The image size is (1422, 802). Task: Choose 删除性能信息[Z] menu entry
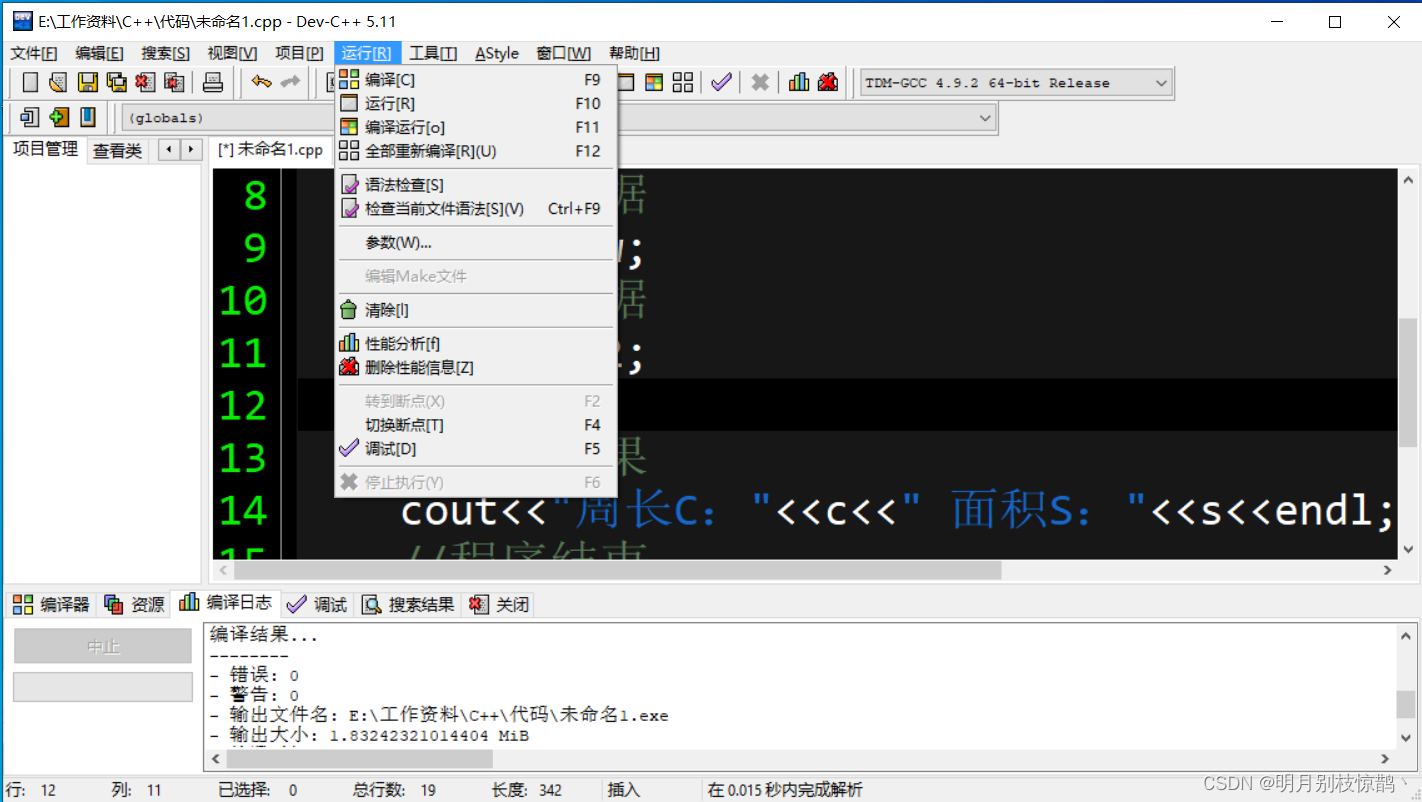(x=476, y=368)
